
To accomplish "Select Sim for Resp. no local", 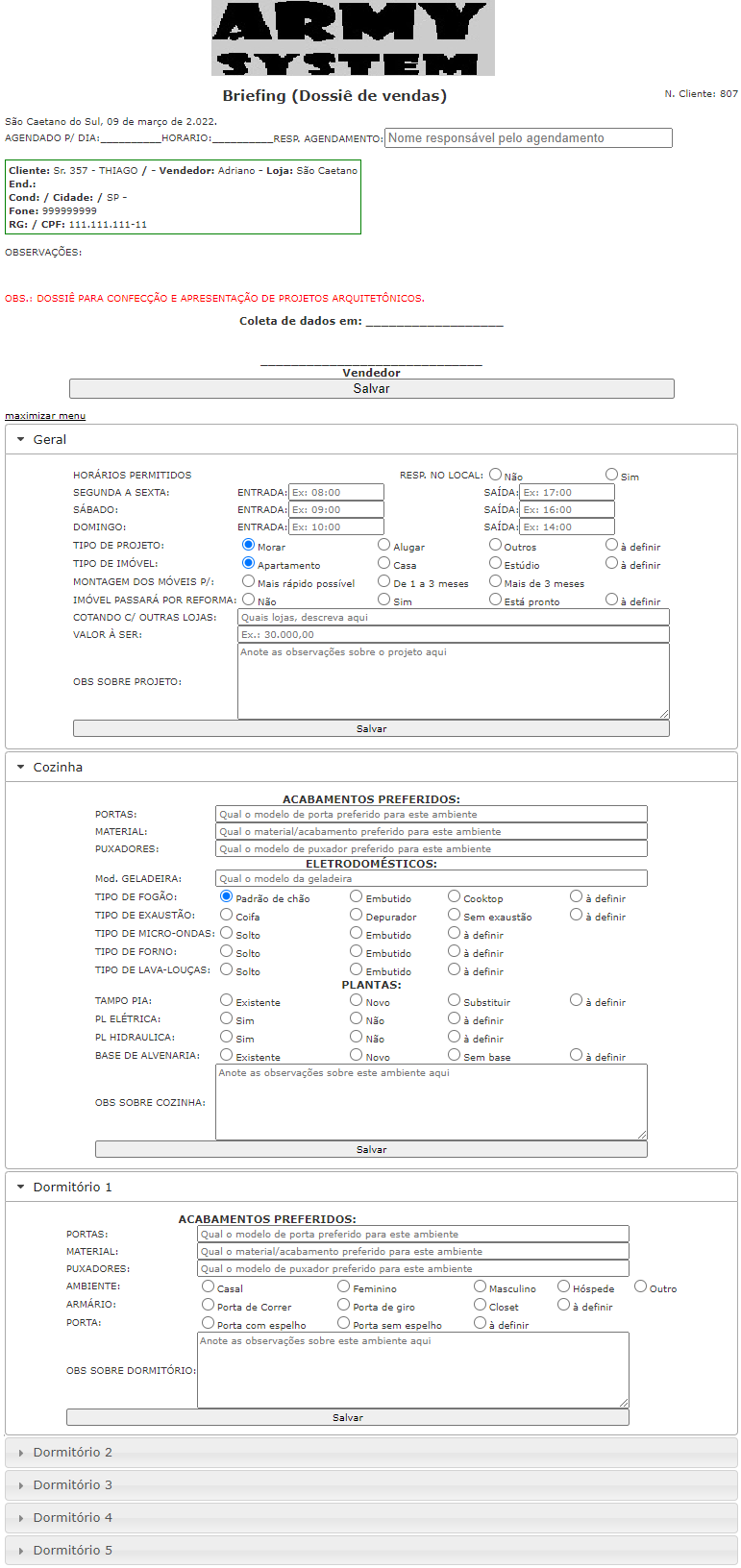I will 611,474.
